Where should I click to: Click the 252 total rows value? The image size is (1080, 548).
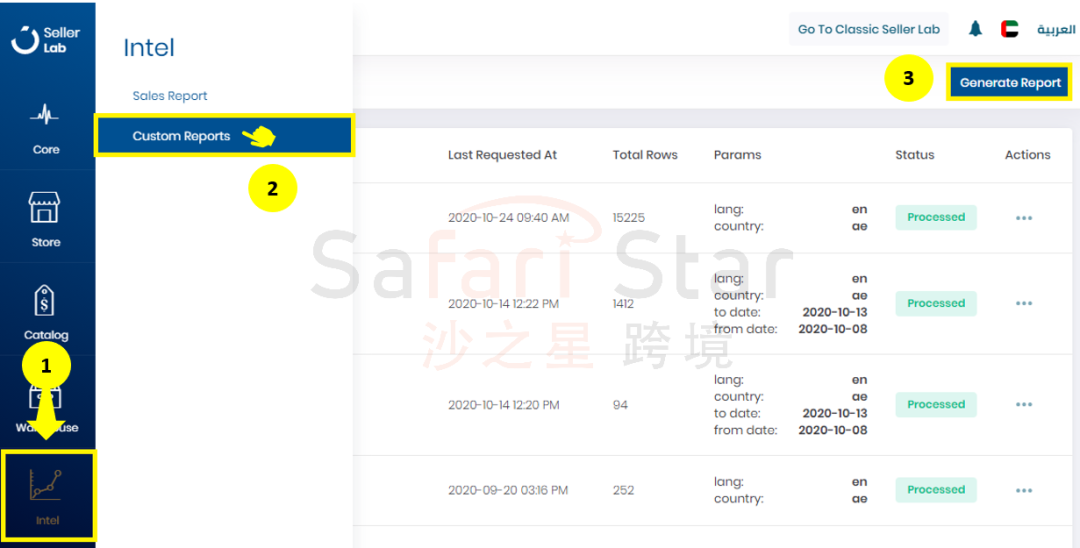tap(623, 490)
